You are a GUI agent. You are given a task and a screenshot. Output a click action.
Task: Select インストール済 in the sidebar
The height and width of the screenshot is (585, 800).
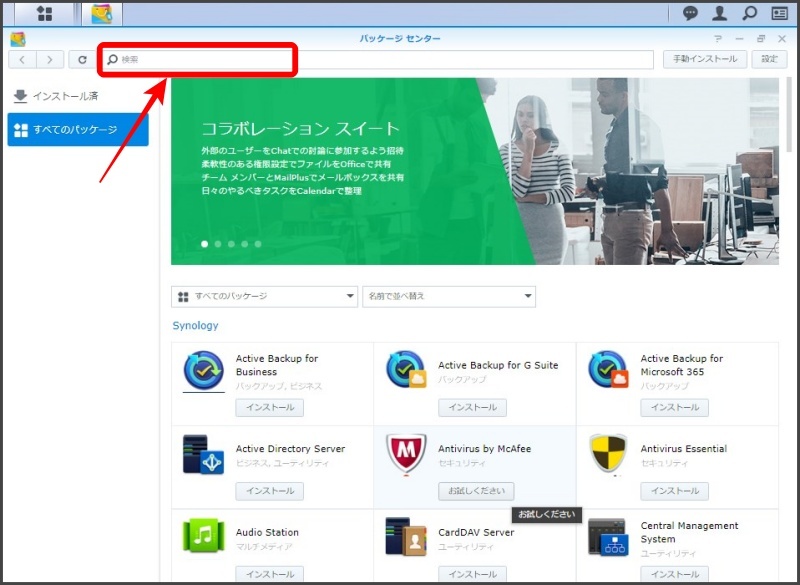(x=78, y=96)
